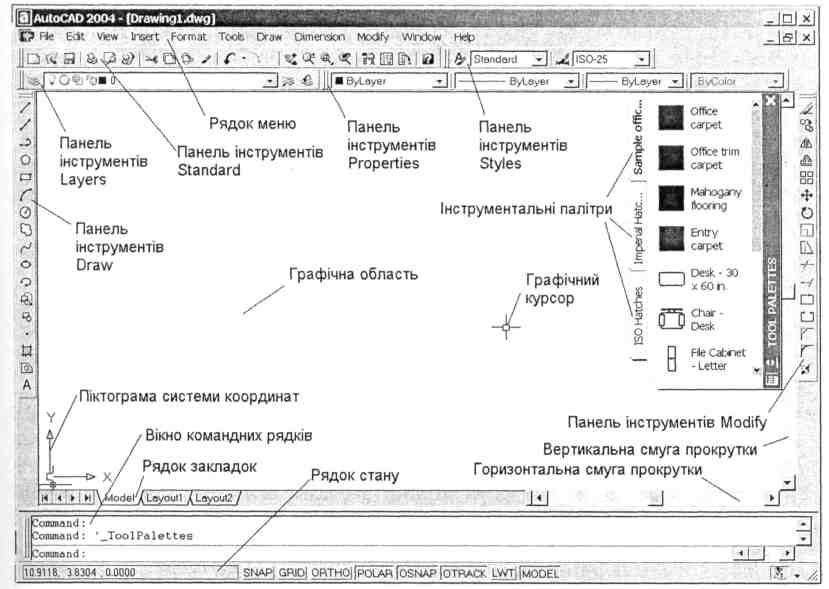Screen dimensions: 829x589
Task: Toggle OTRACK in status bar
Action: (x=464, y=573)
